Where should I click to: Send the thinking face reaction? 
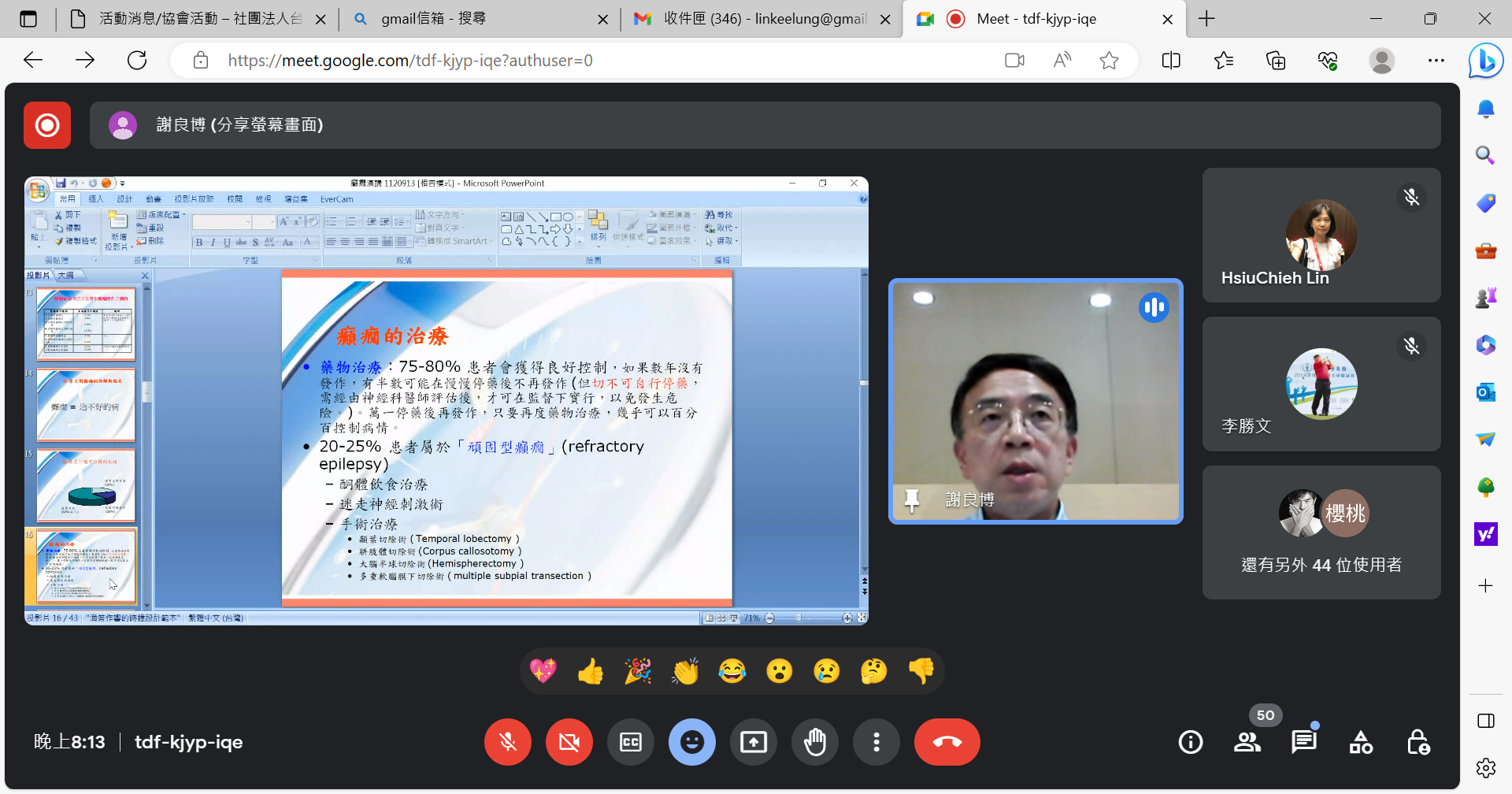pos(874,671)
